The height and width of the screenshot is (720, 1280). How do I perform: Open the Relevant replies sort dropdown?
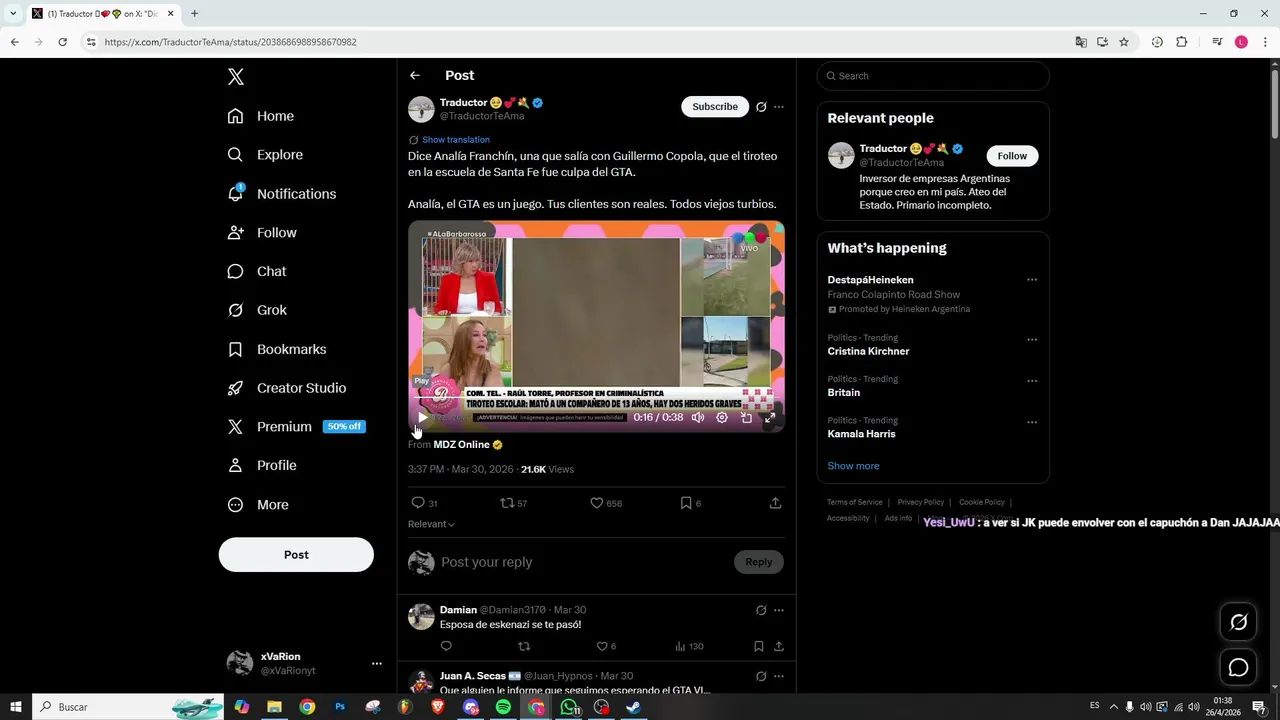click(x=431, y=524)
